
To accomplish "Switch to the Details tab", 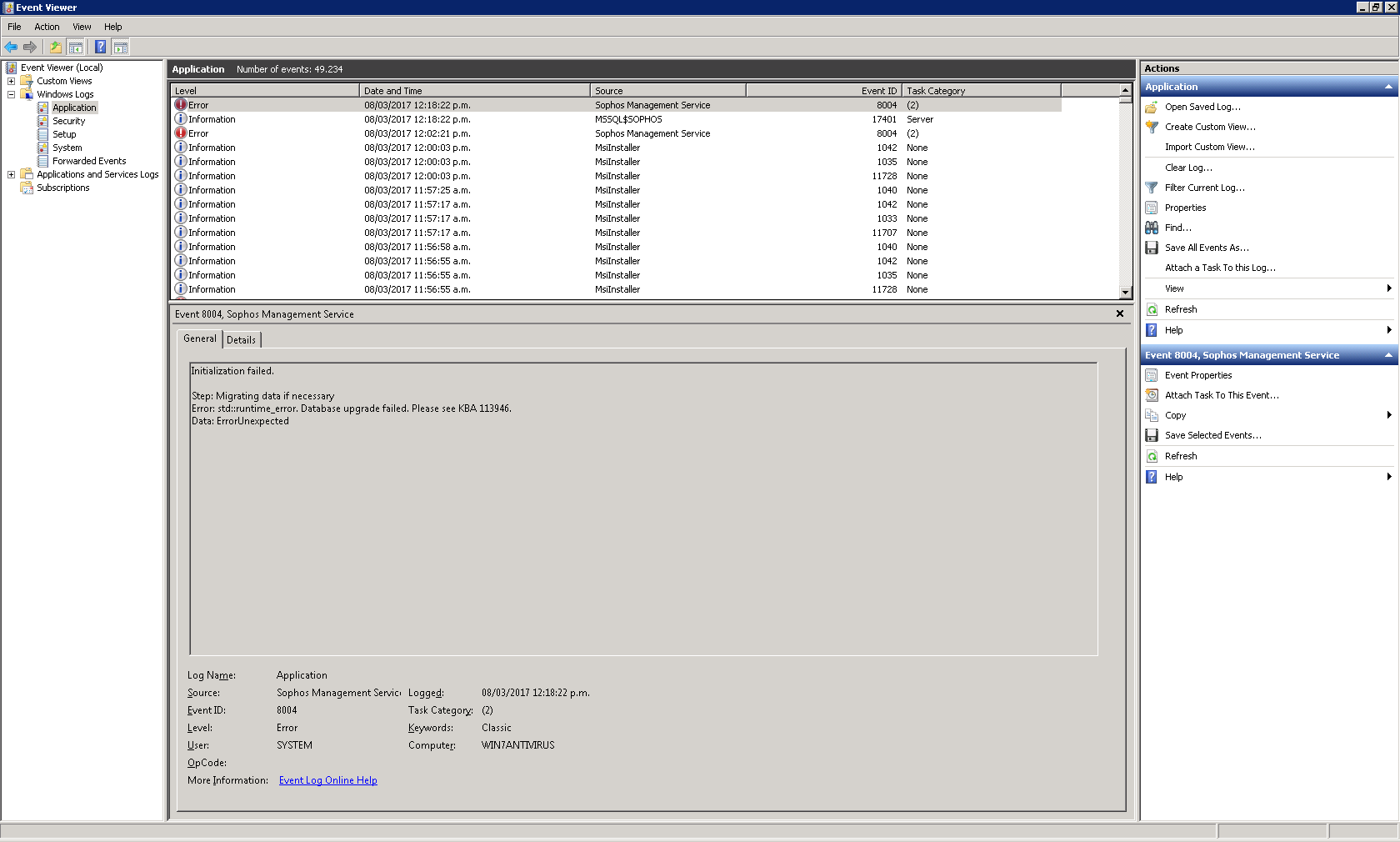I will 242,340.
